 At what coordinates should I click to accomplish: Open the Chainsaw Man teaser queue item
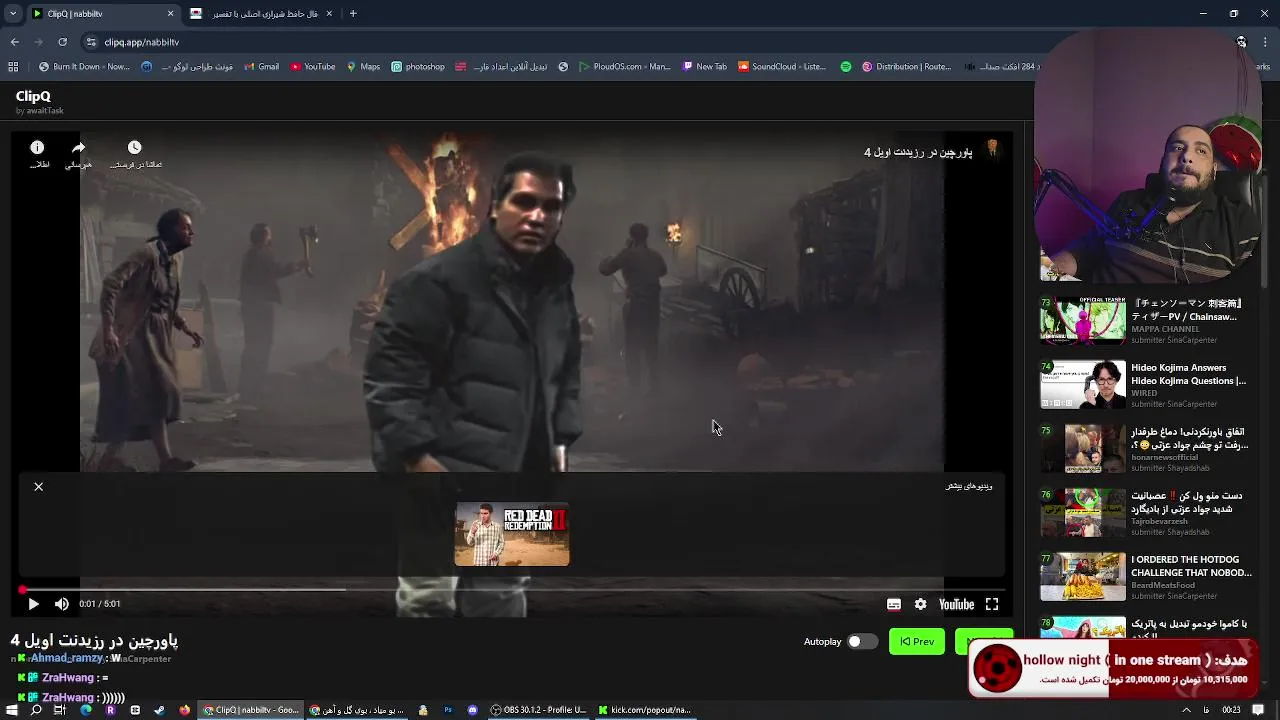pos(1144,320)
